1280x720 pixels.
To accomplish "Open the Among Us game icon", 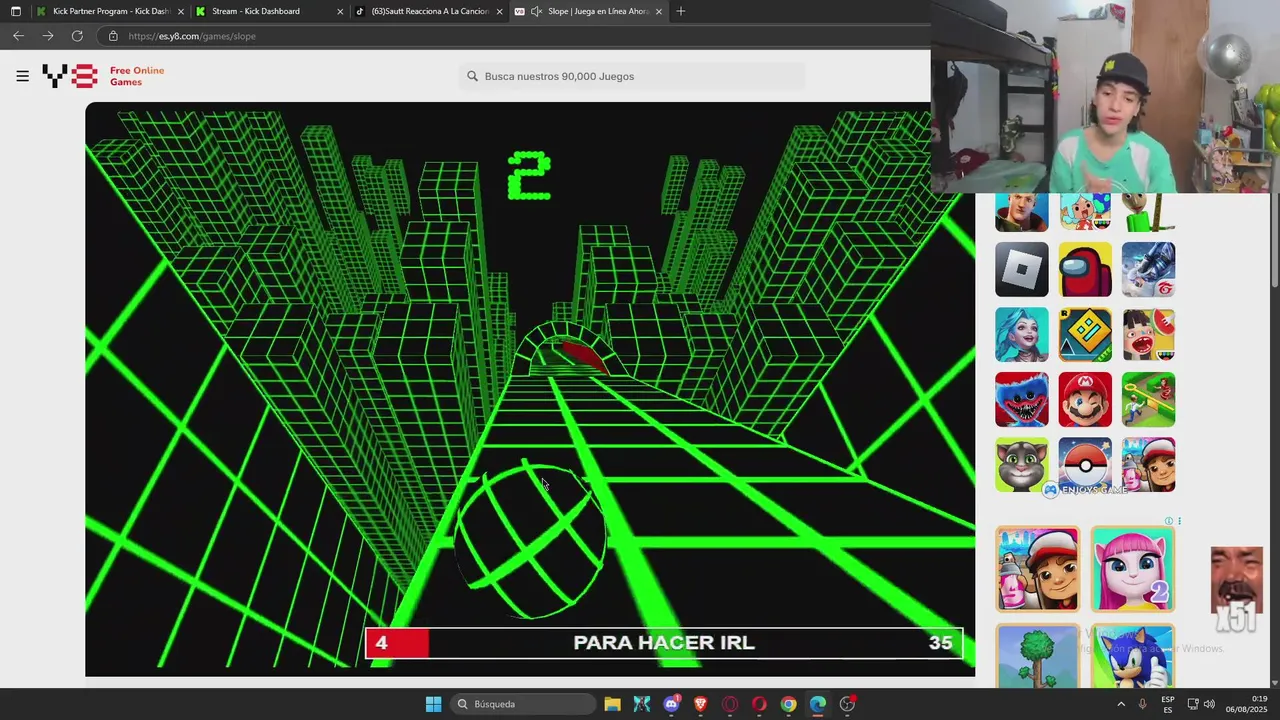I will pyautogui.click(x=1085, y=269).
